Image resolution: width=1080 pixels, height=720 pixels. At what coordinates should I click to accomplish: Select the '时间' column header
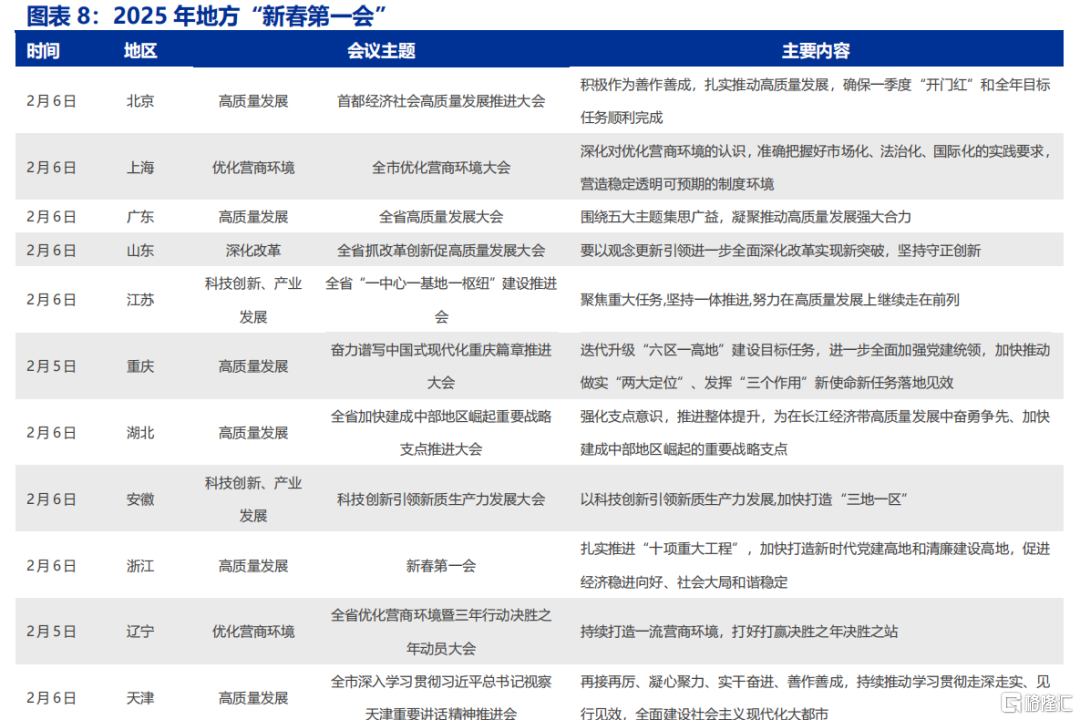(x=43, y=51)
